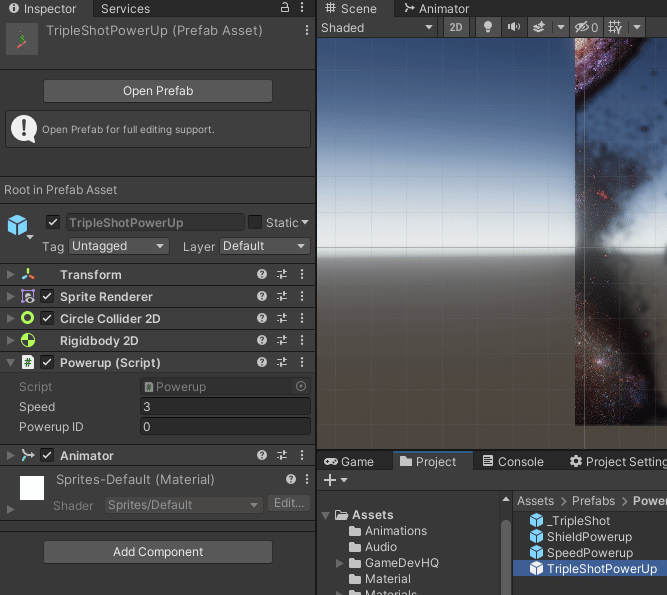Click the Open Prefab button

158,91
